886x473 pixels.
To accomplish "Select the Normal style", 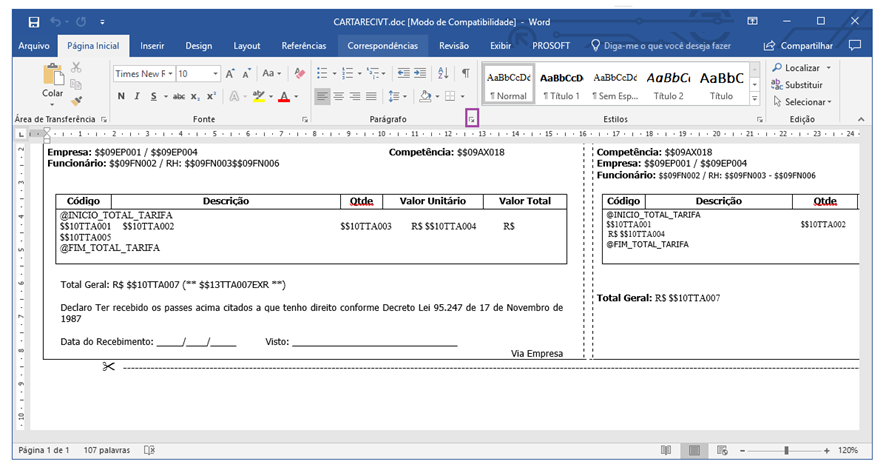I will [x=509, y=84].
